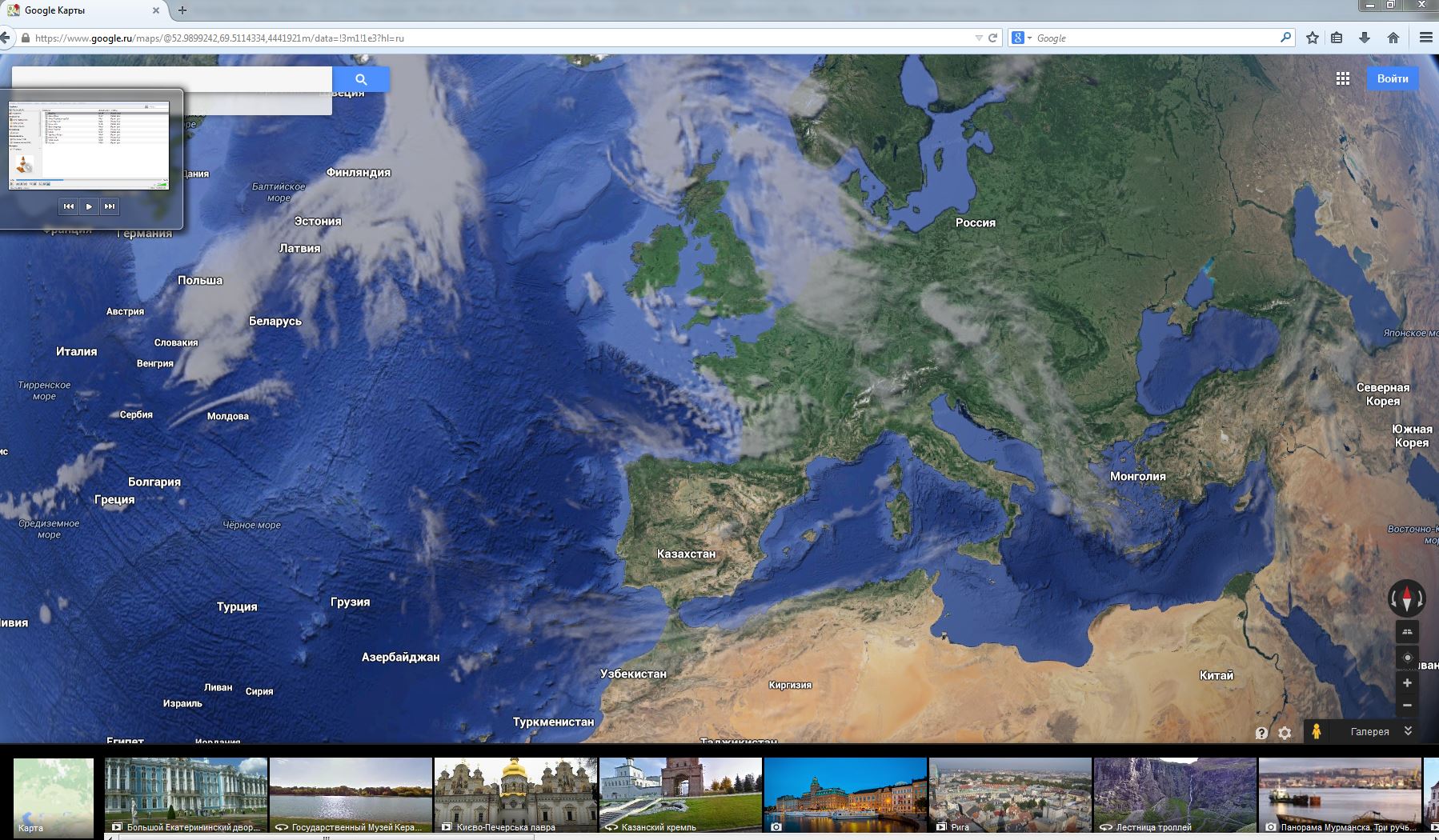Open the Лестница троллей panorama
1439x840 pixels.
coord(1175,795)
